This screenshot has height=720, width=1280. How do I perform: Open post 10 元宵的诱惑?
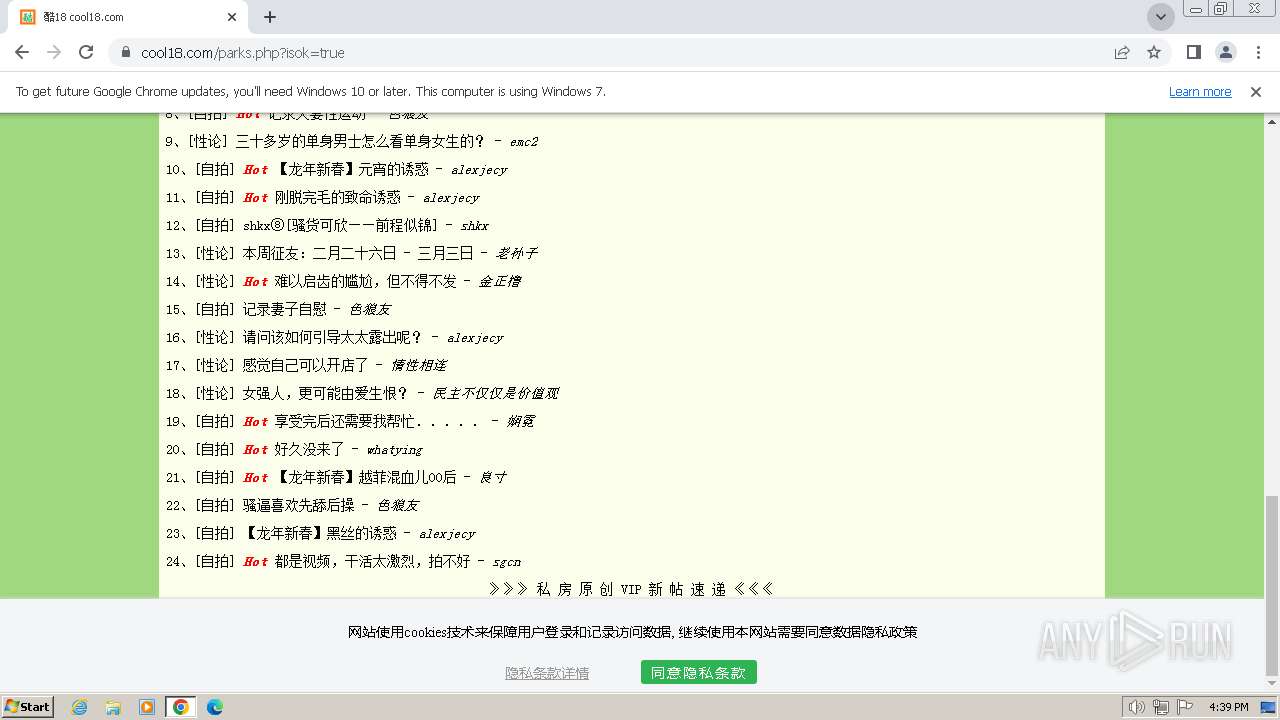click(x=352, y=170)
